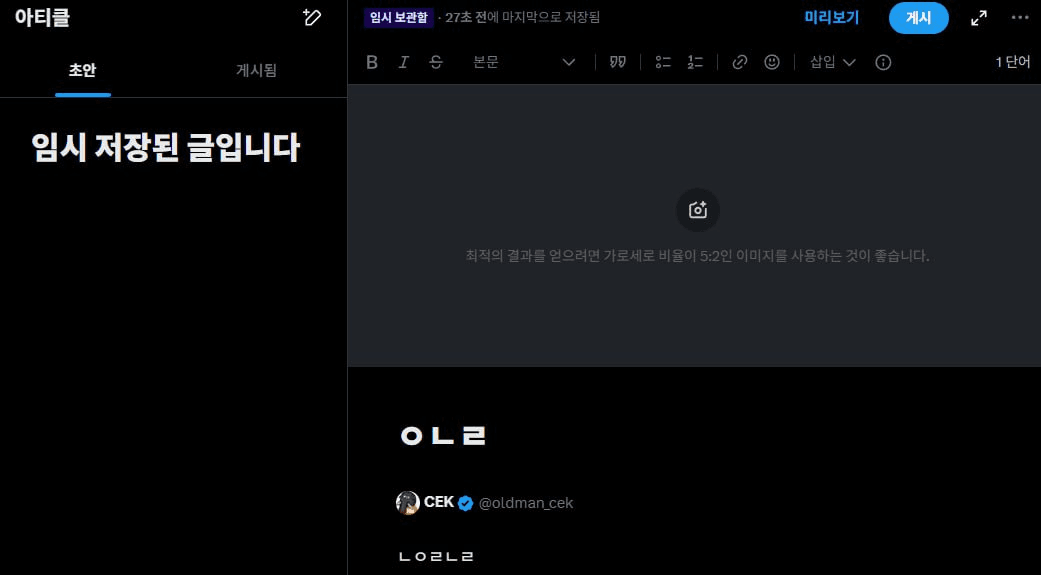
Task: Click the 5:2 image ratio hint text
Action: 697,256
